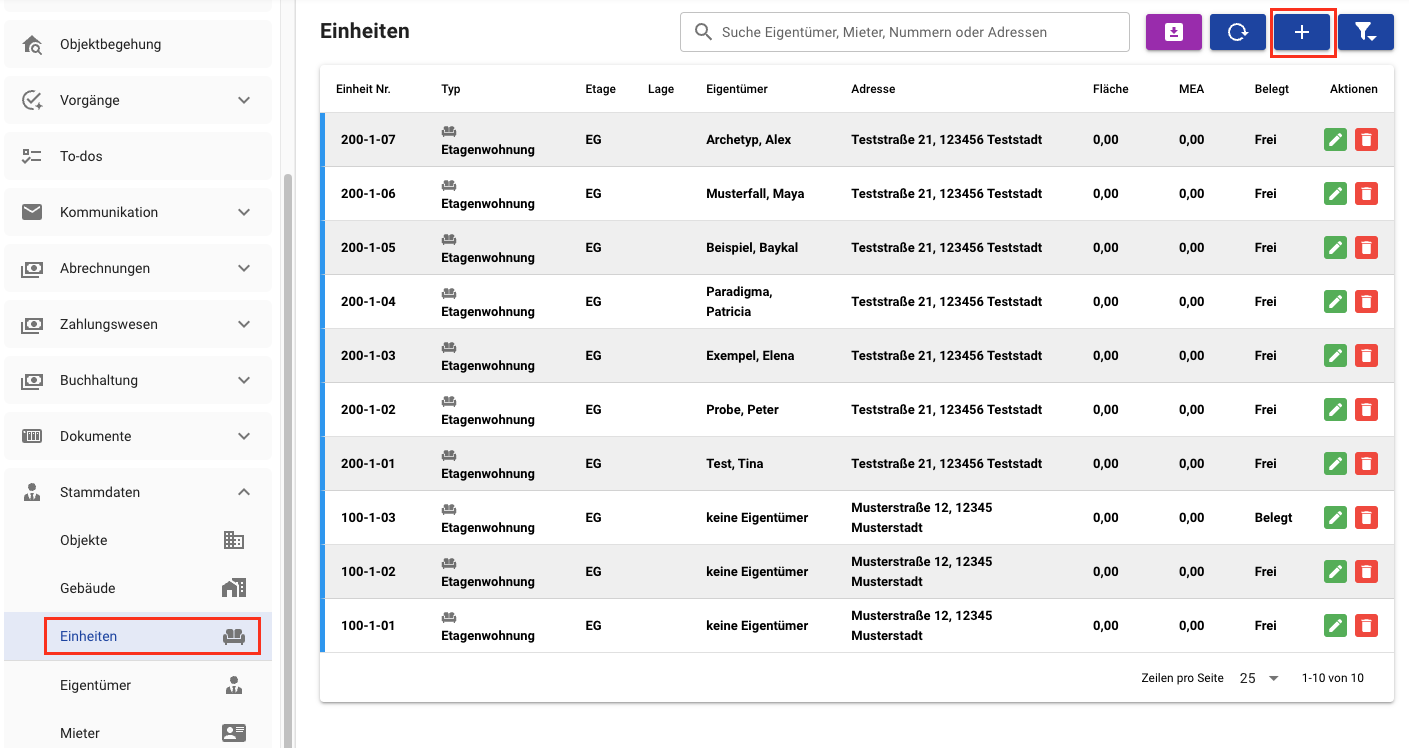Delete unit 100-1-03 using the trash icon
The image size is (1409, 748).
1366,518
